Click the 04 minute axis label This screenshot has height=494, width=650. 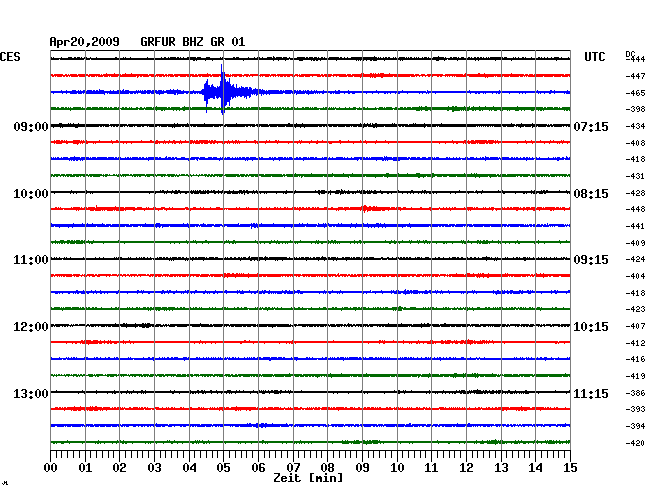[x=189, y=468]
